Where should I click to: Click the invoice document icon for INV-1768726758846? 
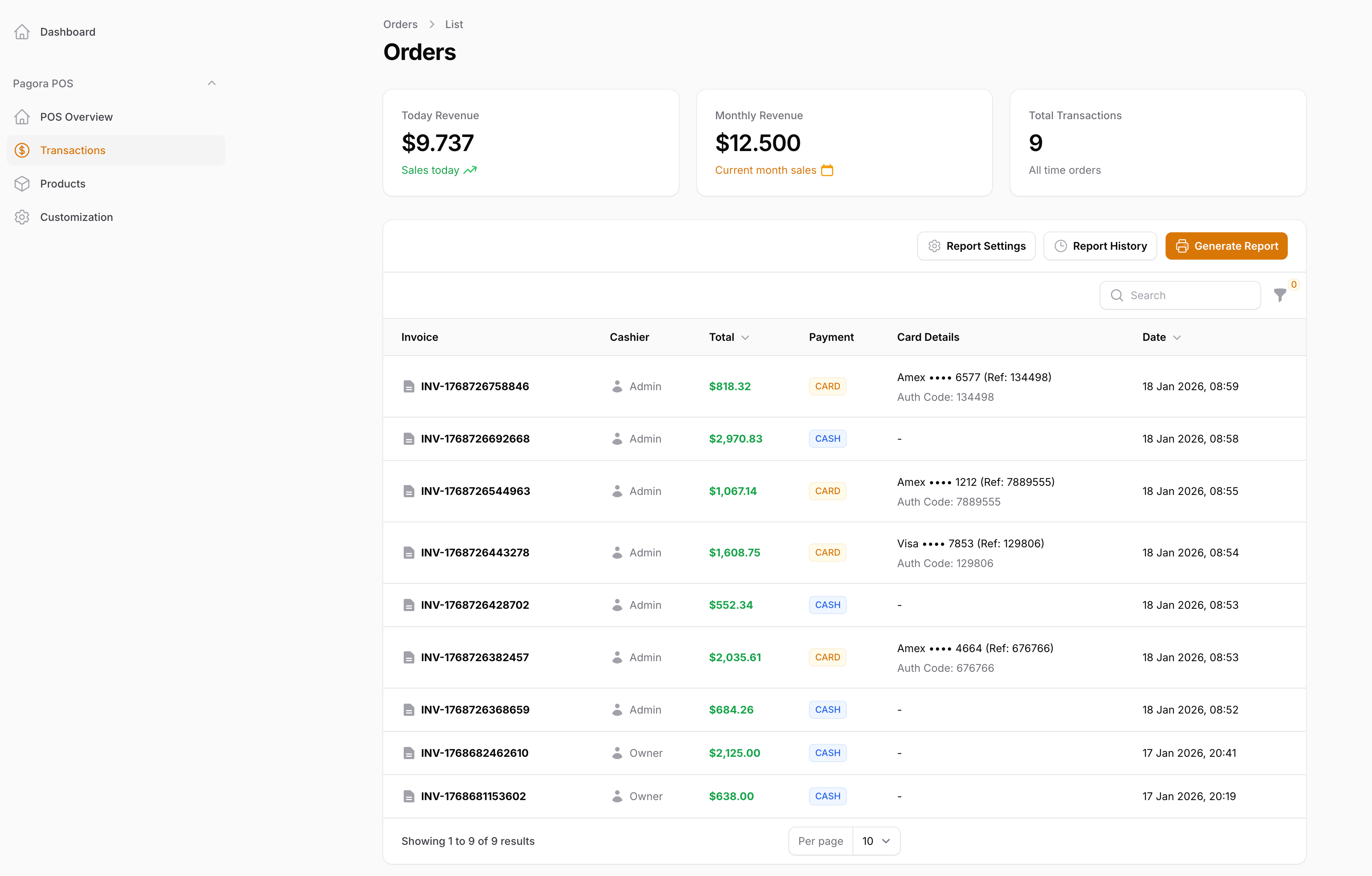click(x=409, y=386)
